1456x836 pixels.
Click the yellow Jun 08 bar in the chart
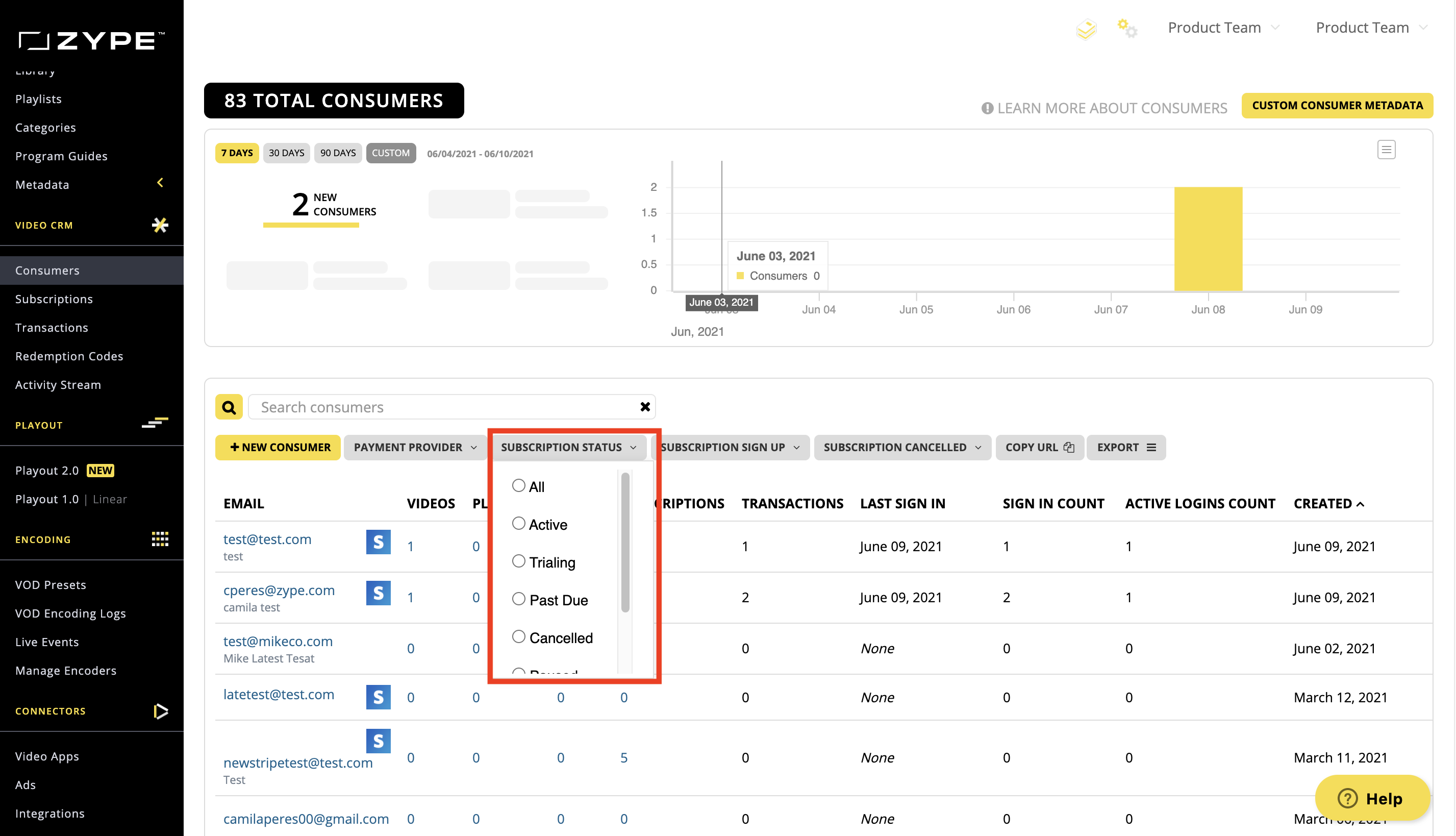pos(1208,239)
